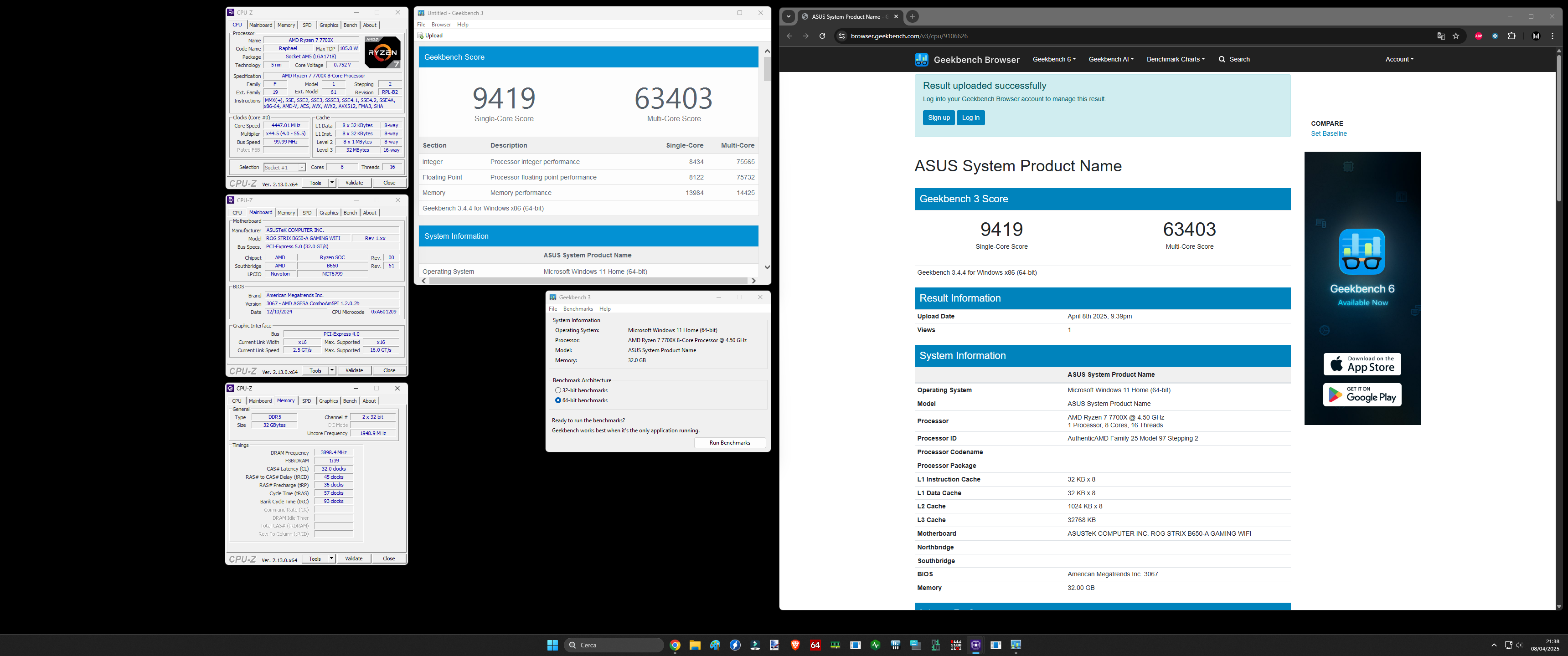Switch to Geekbench on the taskbar
1568x656 pixels.
1016,645
